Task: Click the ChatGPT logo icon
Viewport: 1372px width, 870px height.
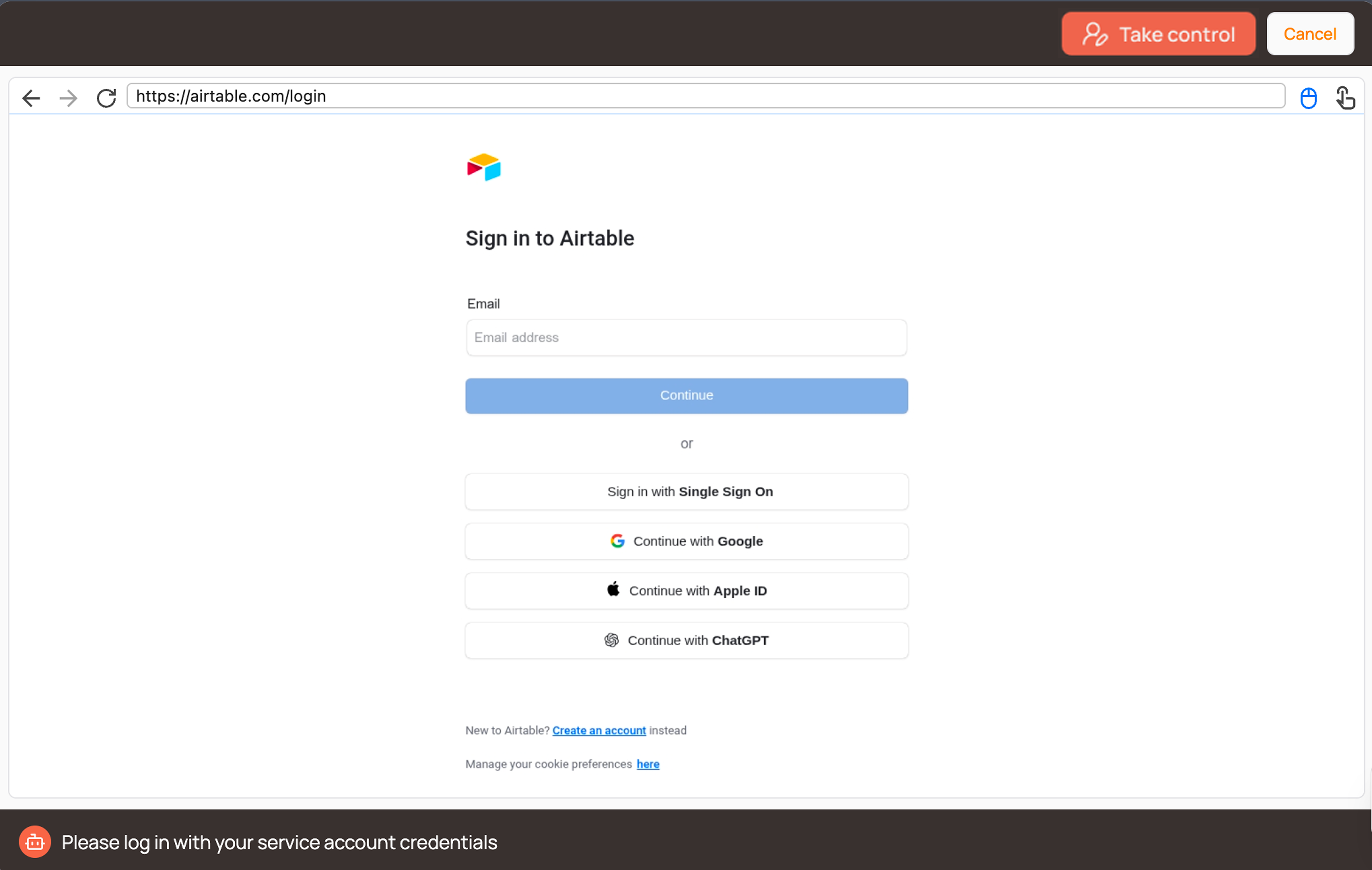Action: [611, 640]
